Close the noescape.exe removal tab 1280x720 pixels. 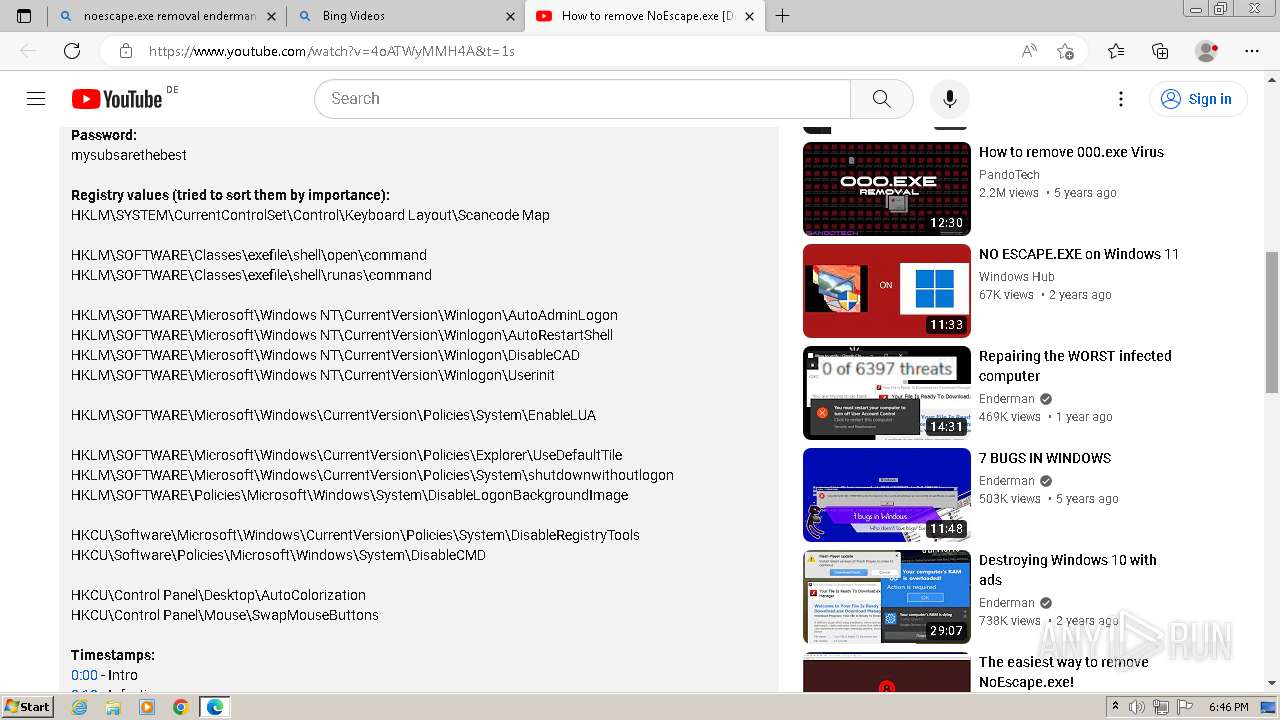pos(273,16)
